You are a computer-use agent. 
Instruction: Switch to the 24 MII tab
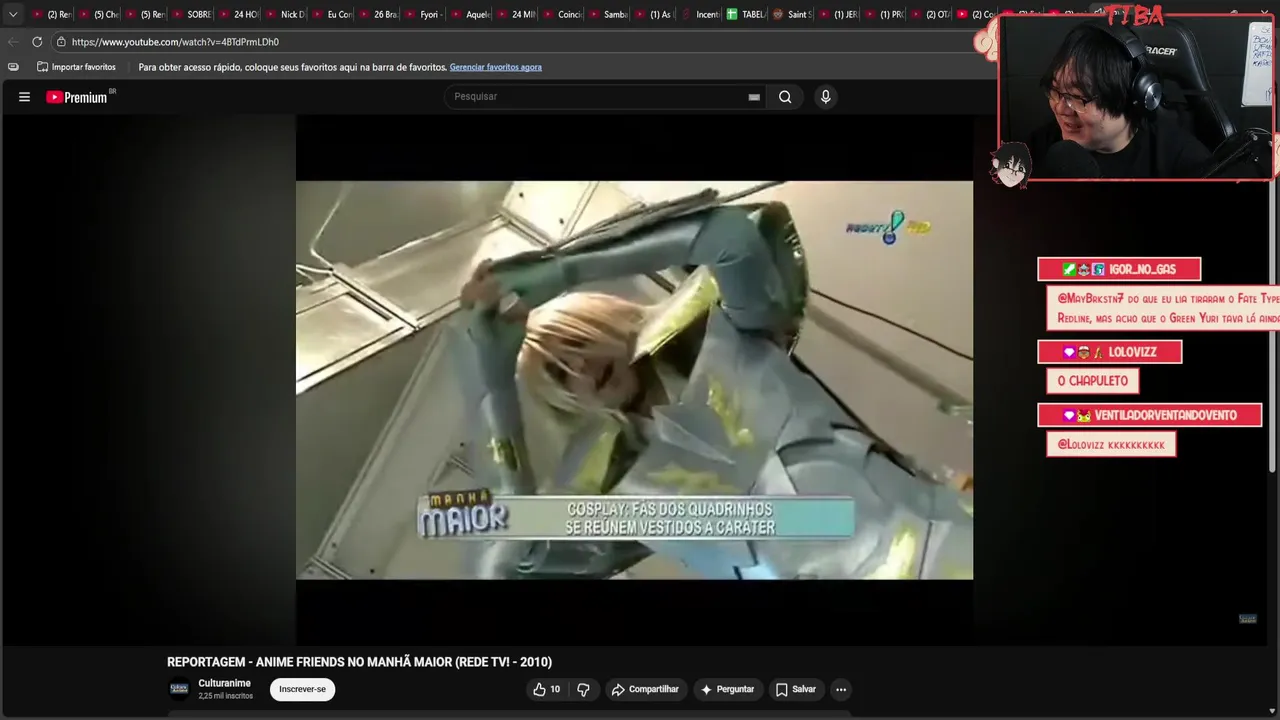pyautogui.click(x=516, y=14)
